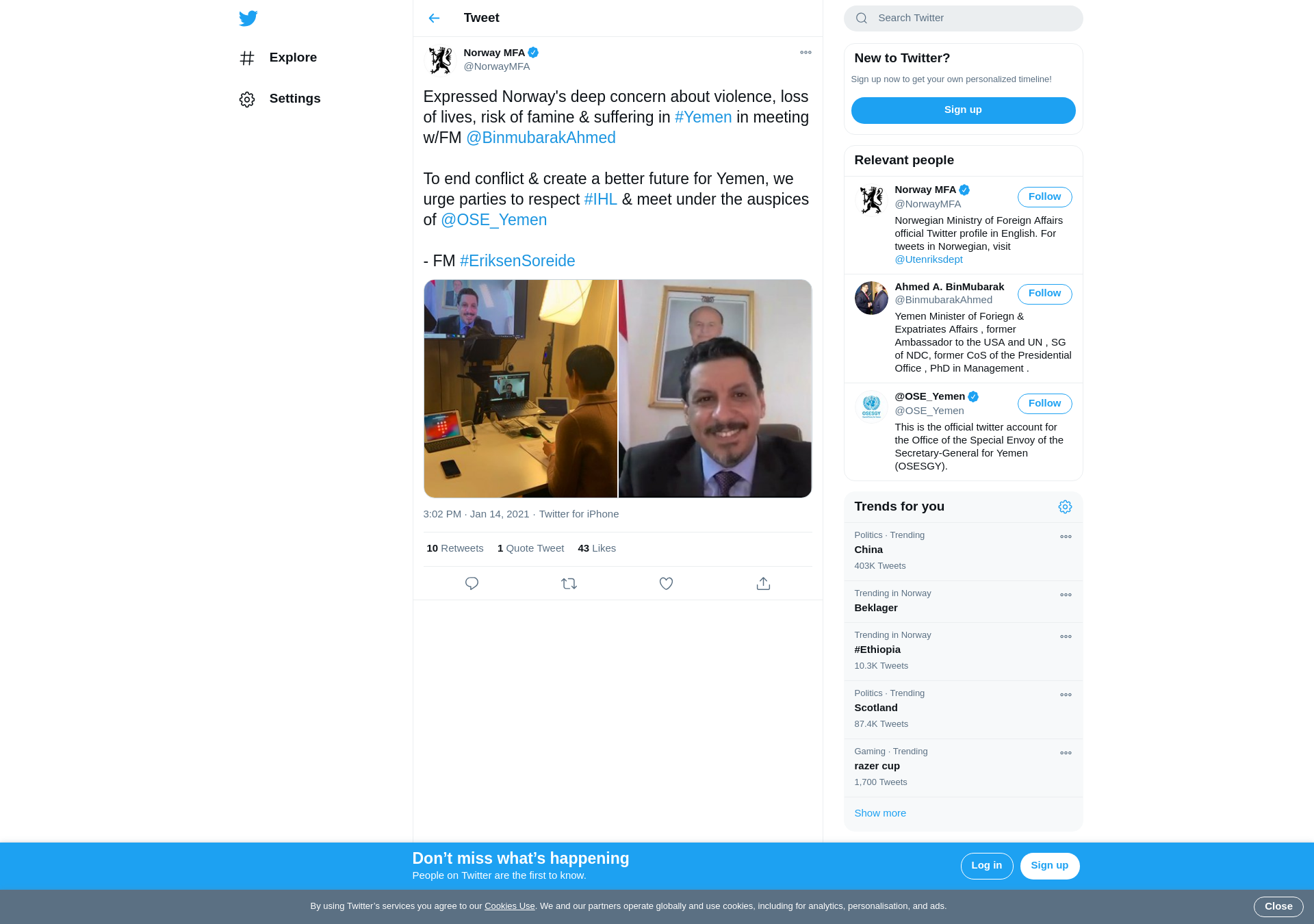The width and height of the screenshot is (1314, 924).
Task: Open more options for Scotland trend
Action: (1066, 695)
